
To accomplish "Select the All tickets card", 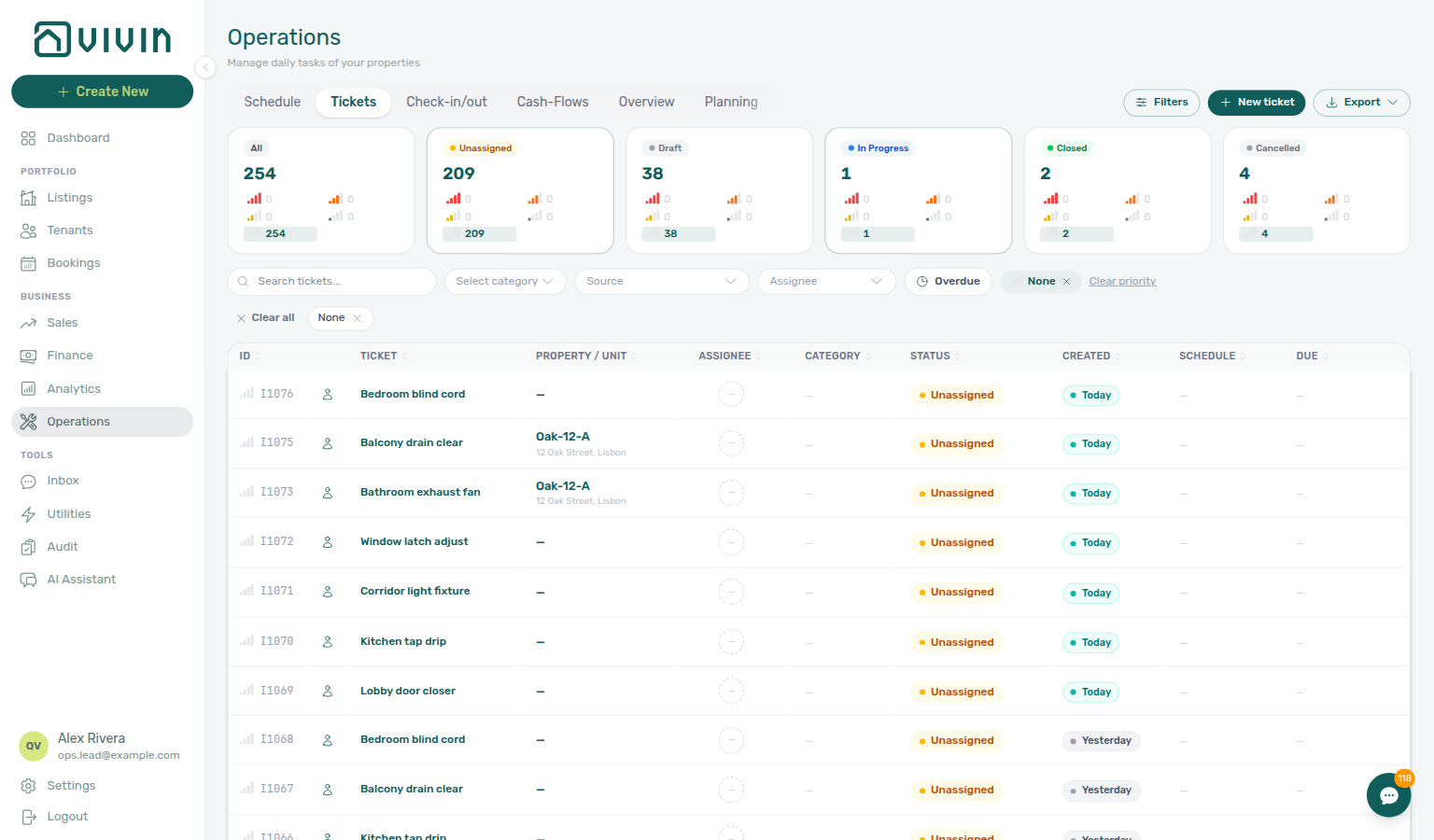I will pos(321,190).
